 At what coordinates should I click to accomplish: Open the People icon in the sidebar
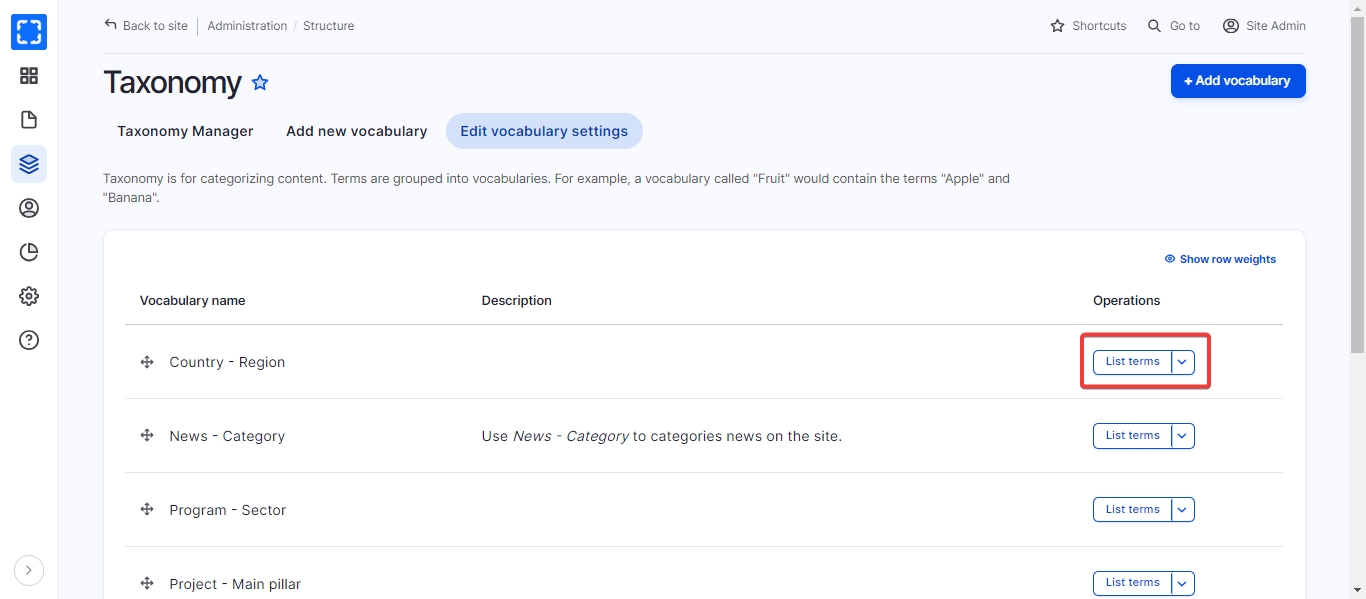click(29, 208)
